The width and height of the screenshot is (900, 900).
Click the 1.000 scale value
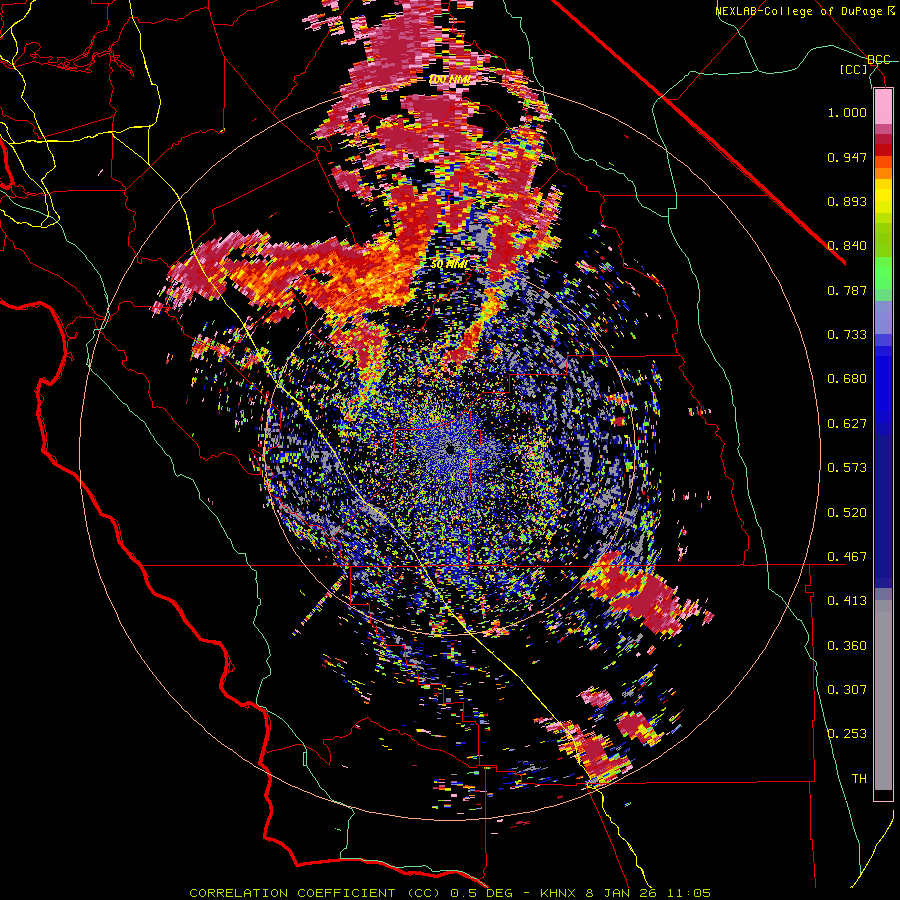tap(847, 112)
